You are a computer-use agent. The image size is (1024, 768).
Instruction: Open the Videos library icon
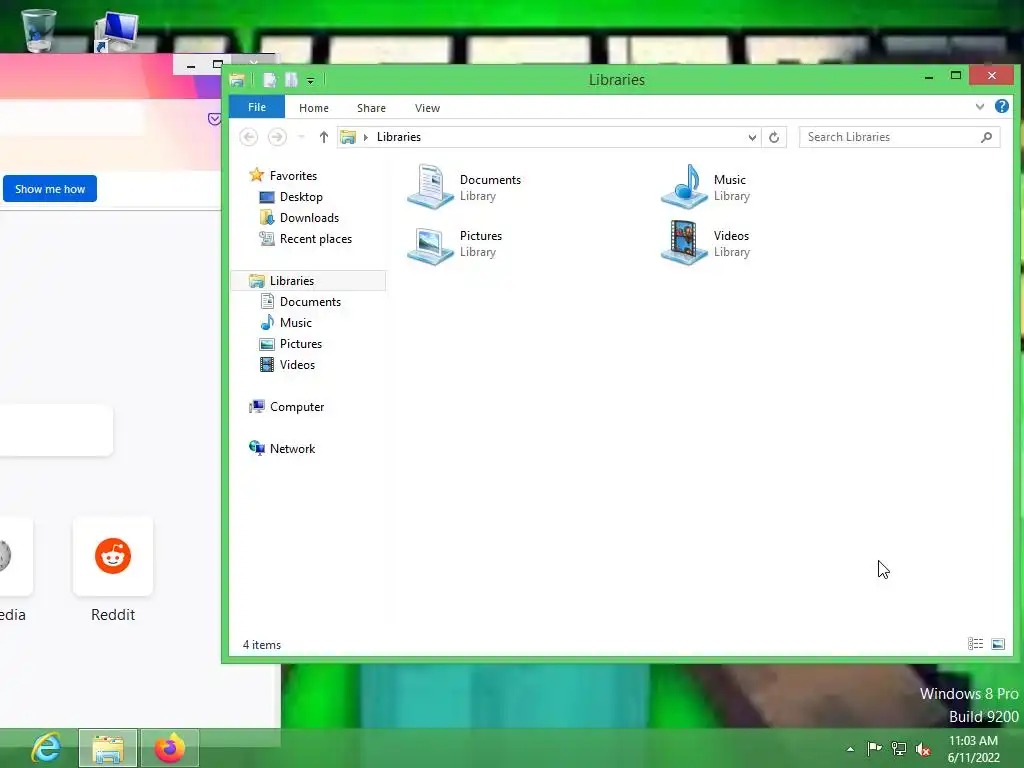pyautogui.click(x=684, y=243)
